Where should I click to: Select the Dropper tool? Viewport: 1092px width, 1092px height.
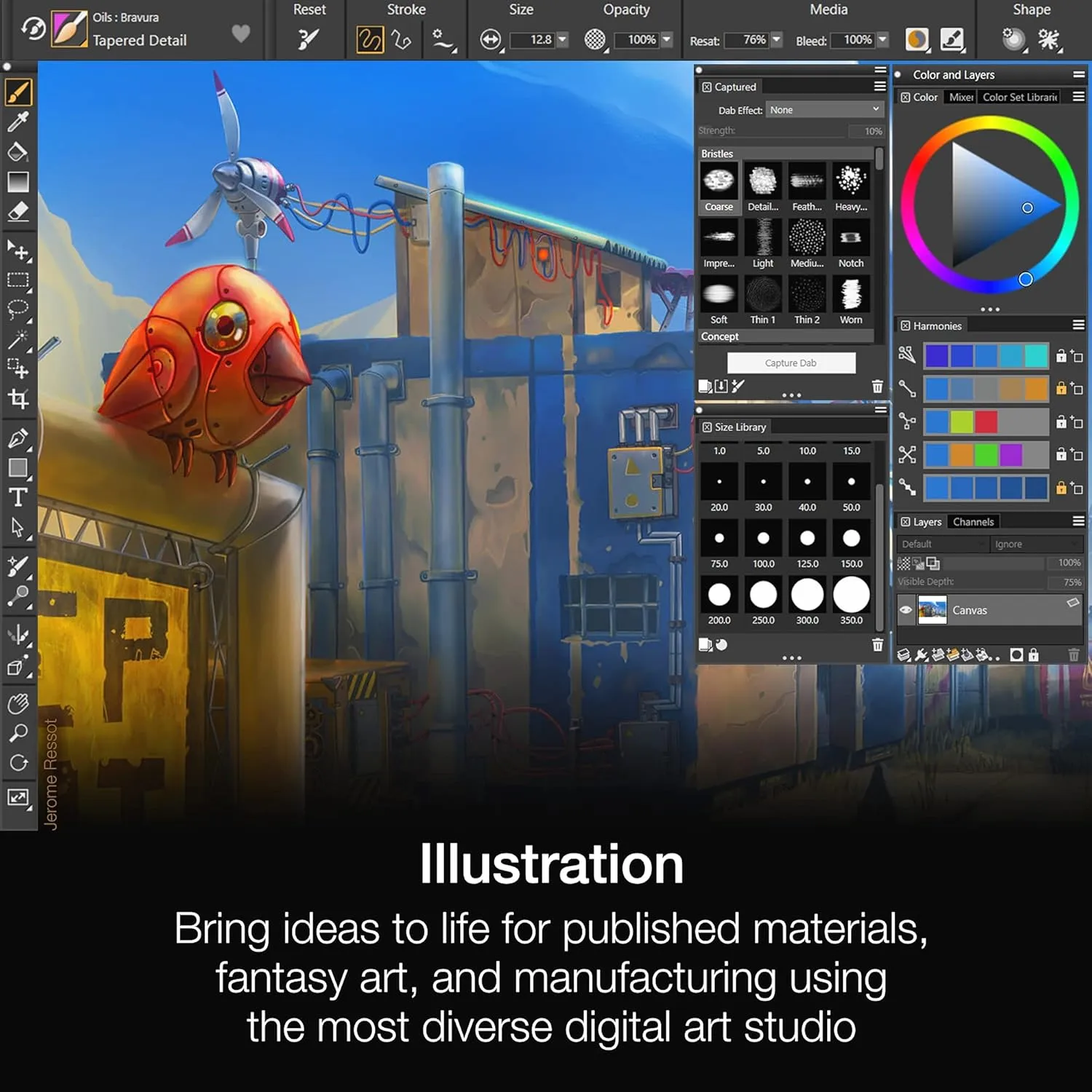(x=20, y=120)
